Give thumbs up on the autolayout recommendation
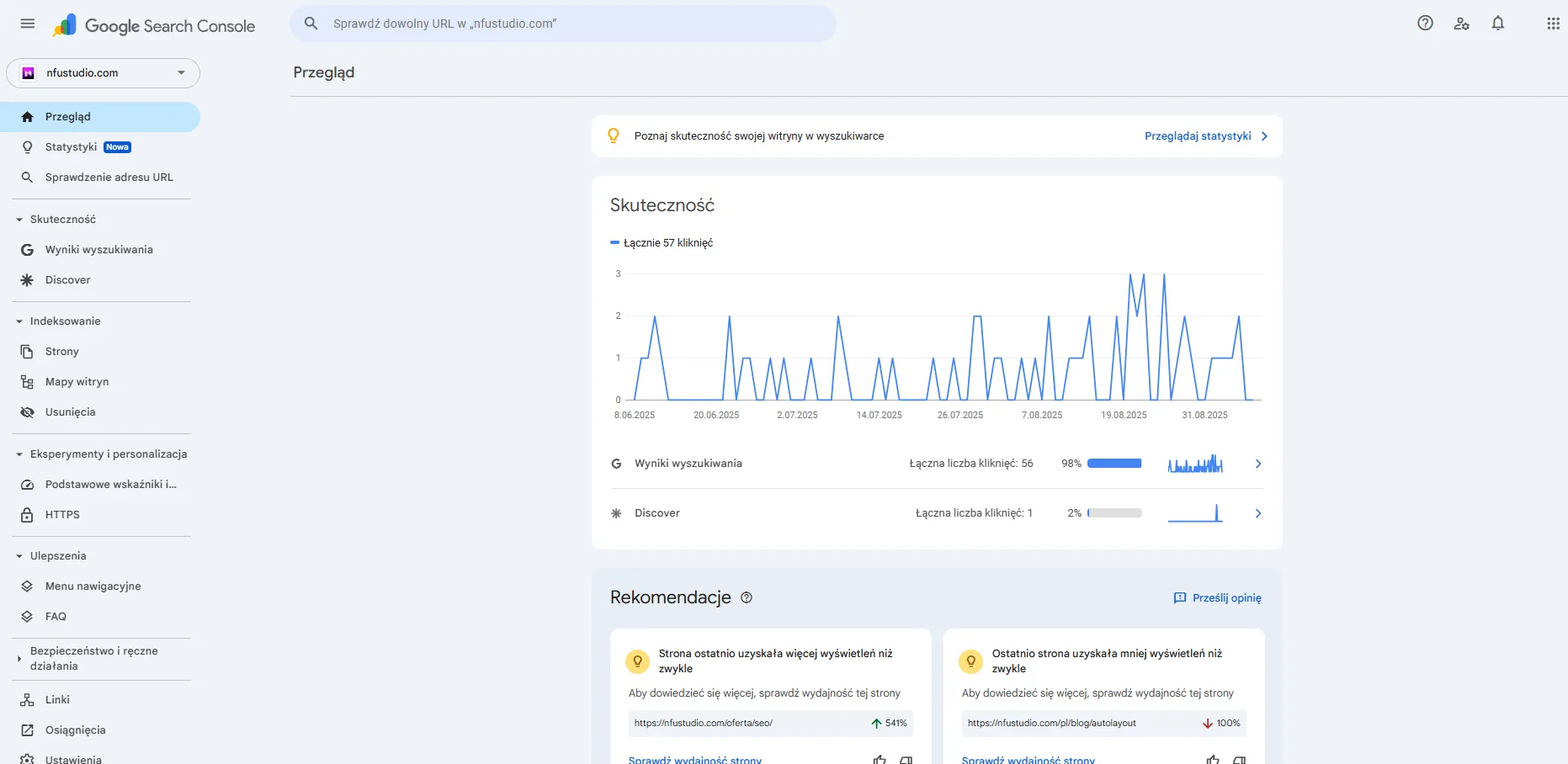The image size is (1568, 764). click(x=1212, y=759)
